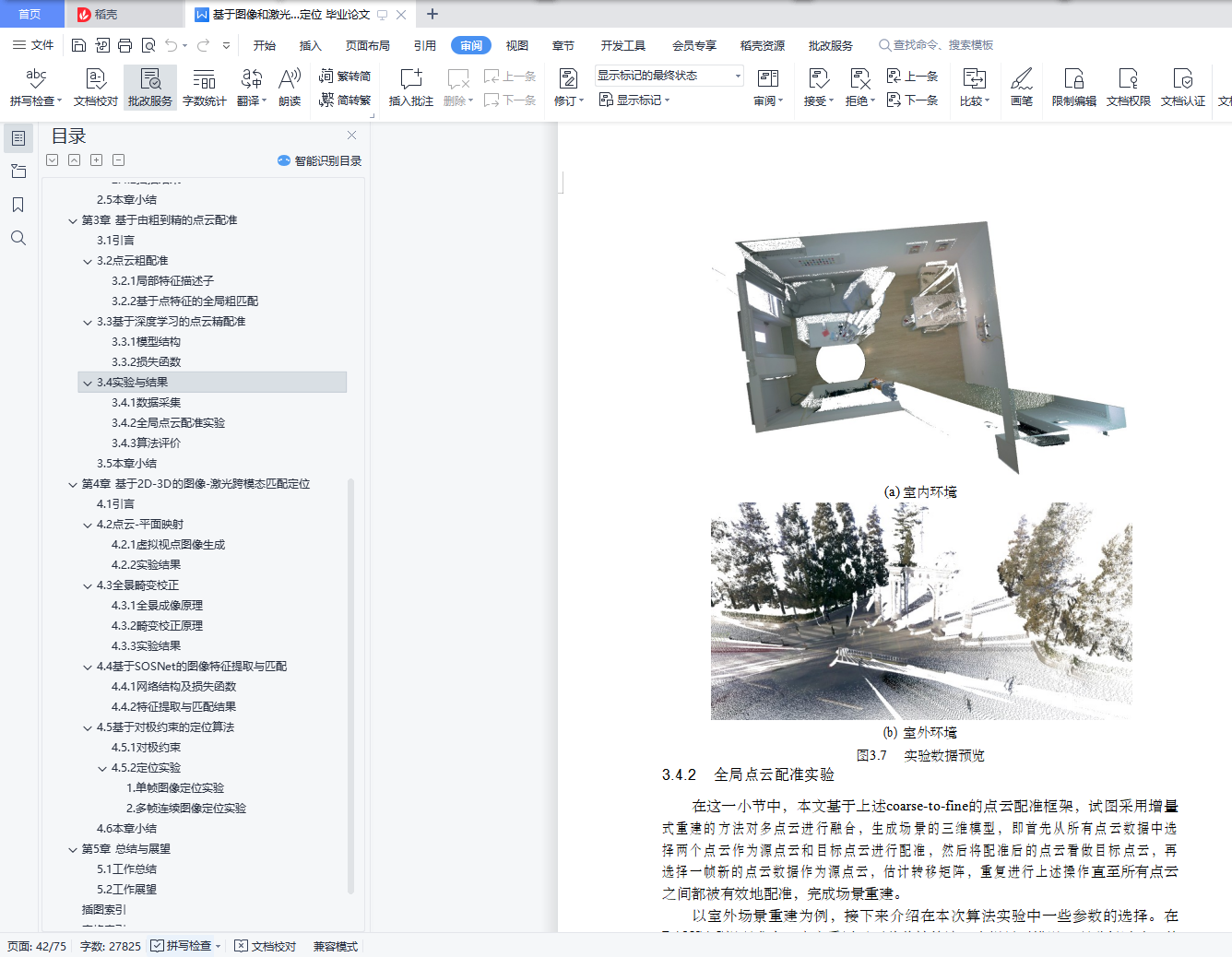This screenshot has width=1232, height=957.
Task: Click 文档校对 in the status bar
Action: [x=266, y=946]
